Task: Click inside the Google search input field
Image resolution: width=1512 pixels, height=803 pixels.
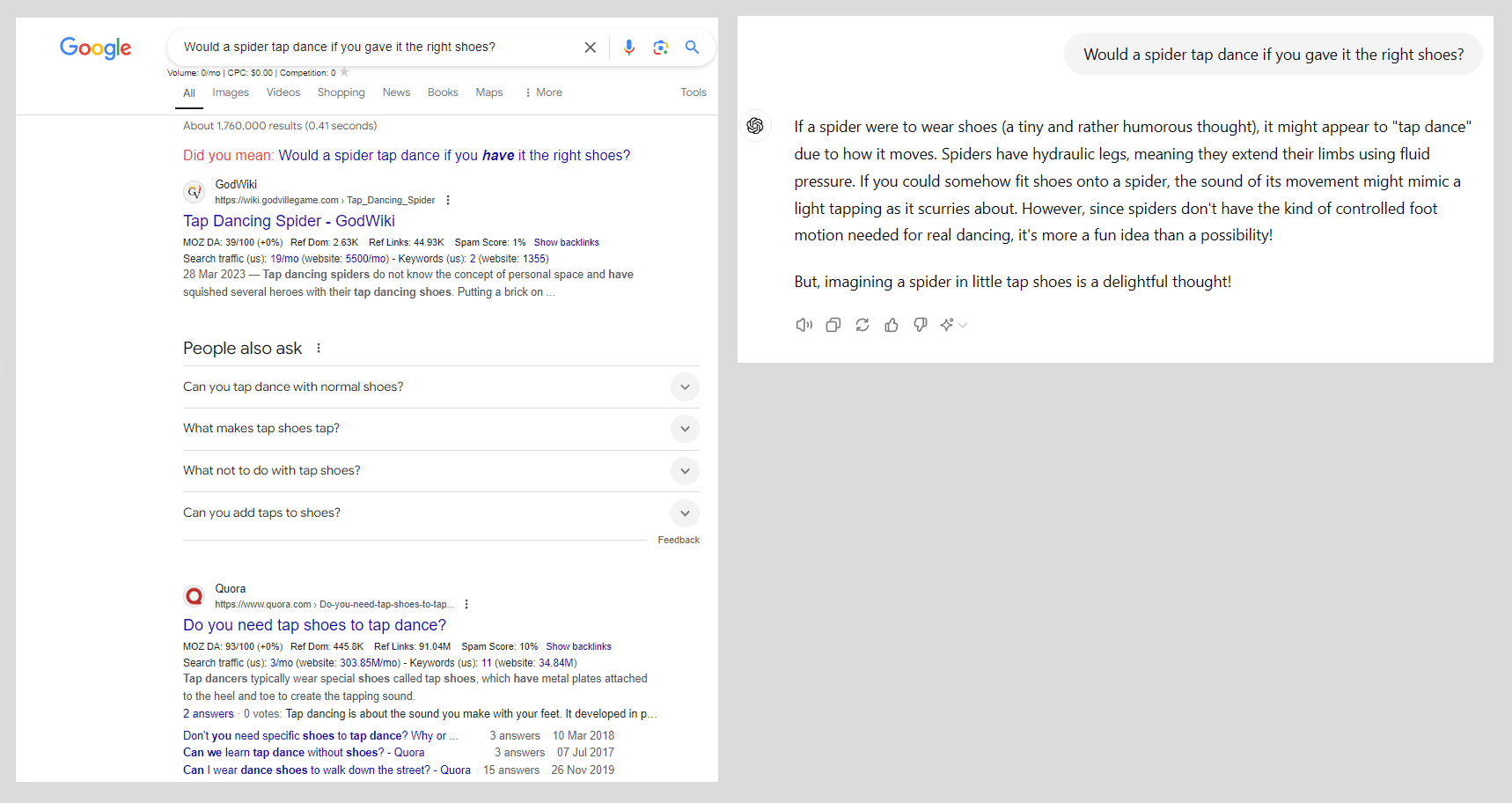Action: point(370,47)
